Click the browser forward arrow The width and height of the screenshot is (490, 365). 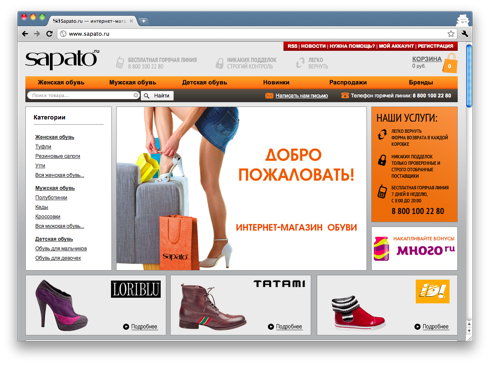point(37,34)
